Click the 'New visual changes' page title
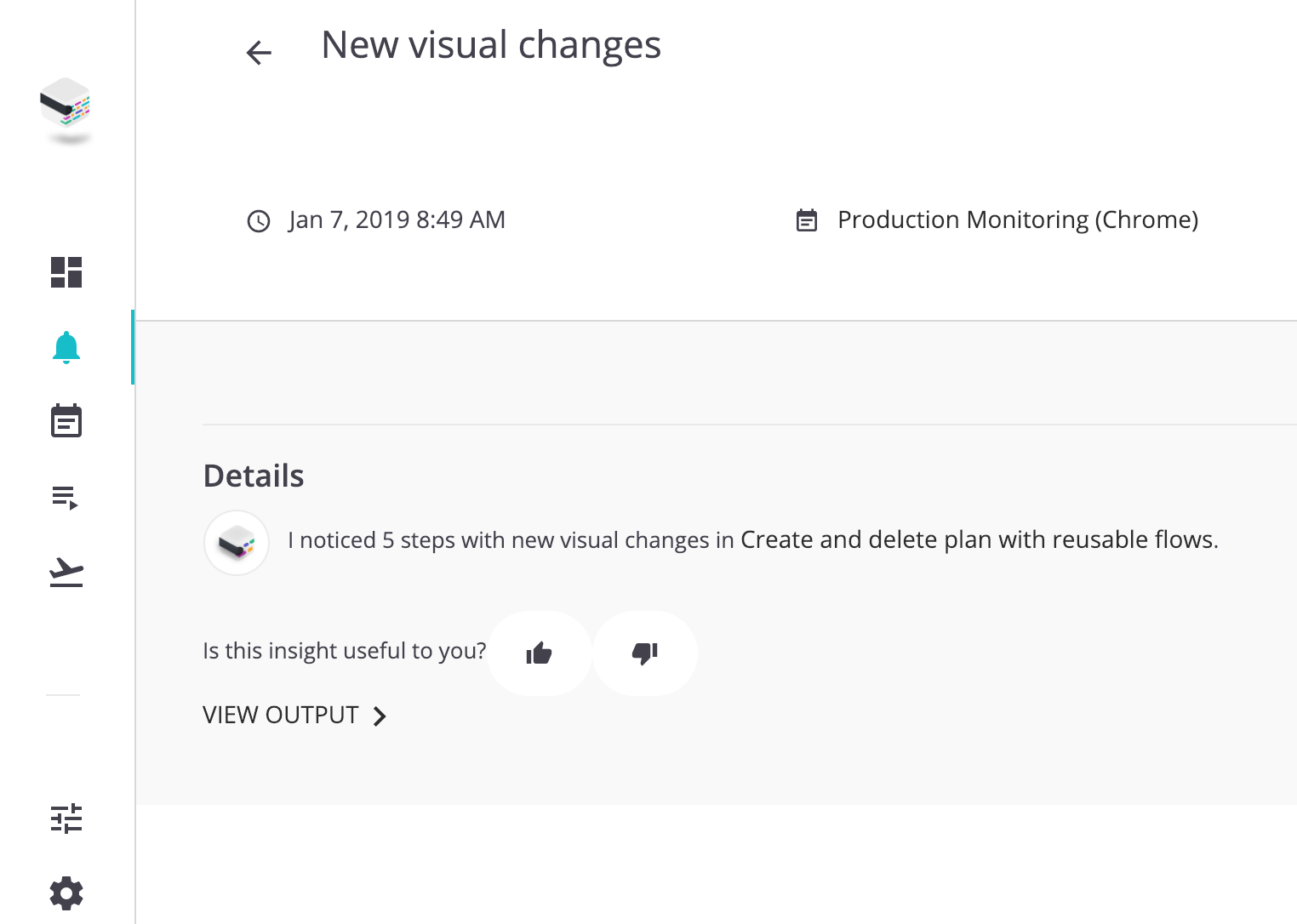The image size is (1297, 924). click(x=491, y=46)
